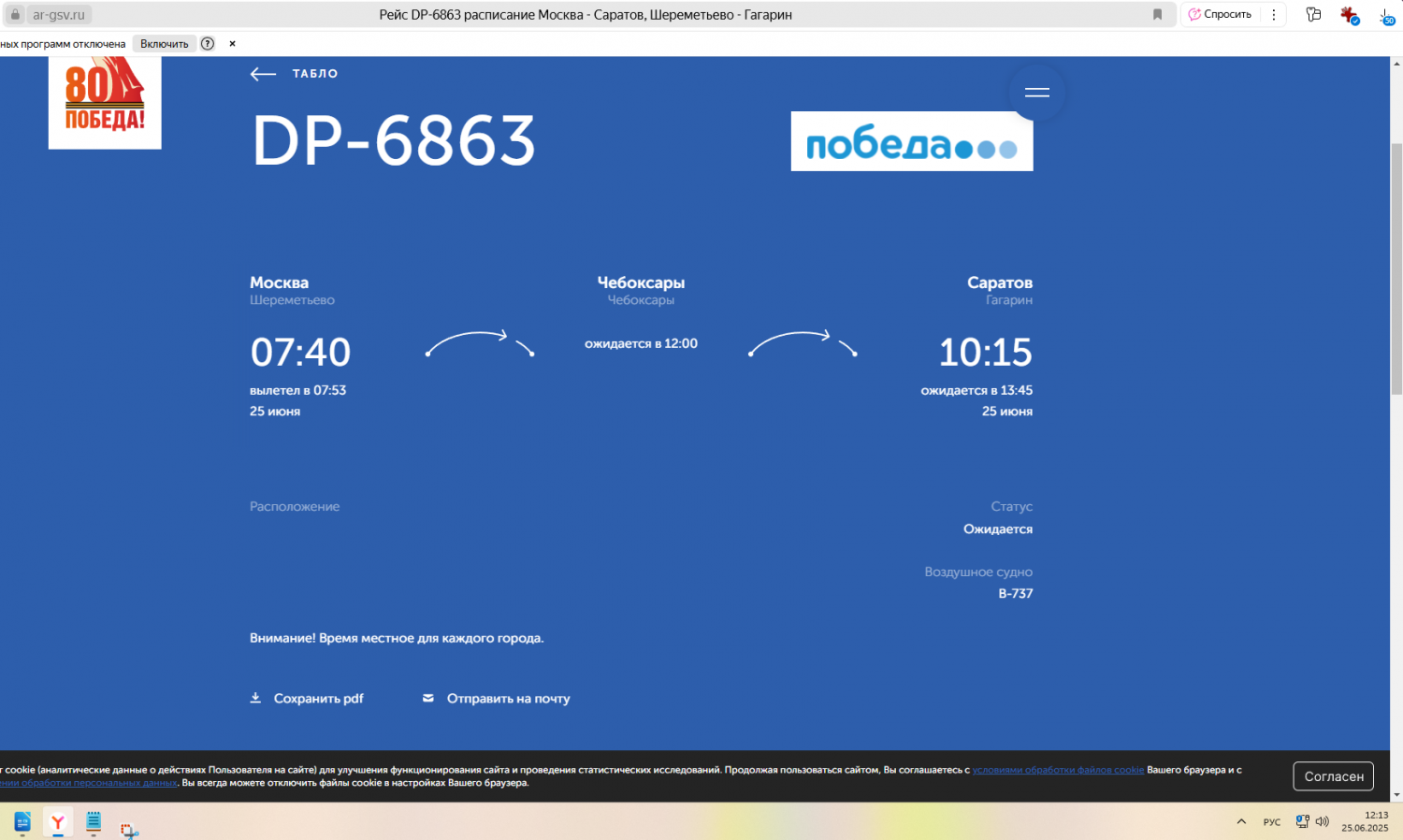Accept cookies with the Согласен button

click(x=1333, y=776)
